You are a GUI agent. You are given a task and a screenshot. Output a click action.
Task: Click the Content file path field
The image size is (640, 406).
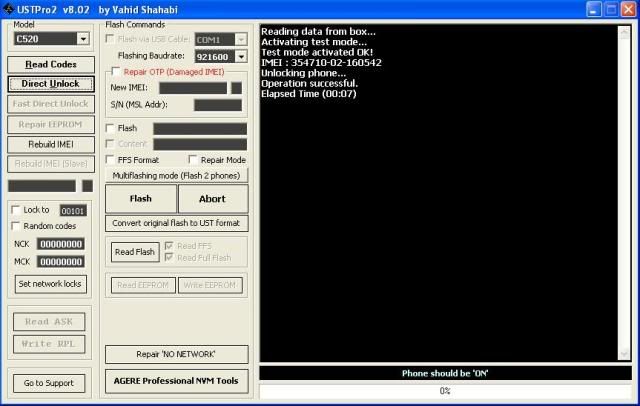tap(200, 144)
